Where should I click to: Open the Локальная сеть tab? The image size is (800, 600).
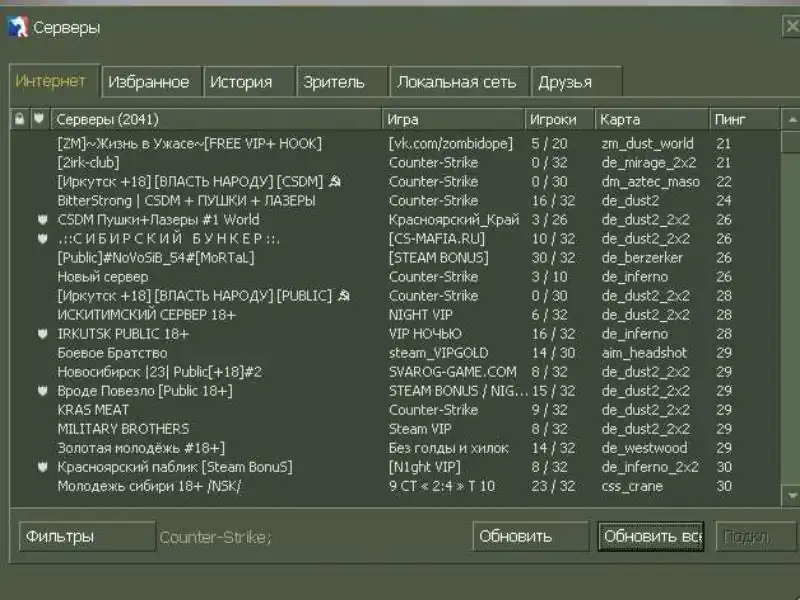click(457, 82)
